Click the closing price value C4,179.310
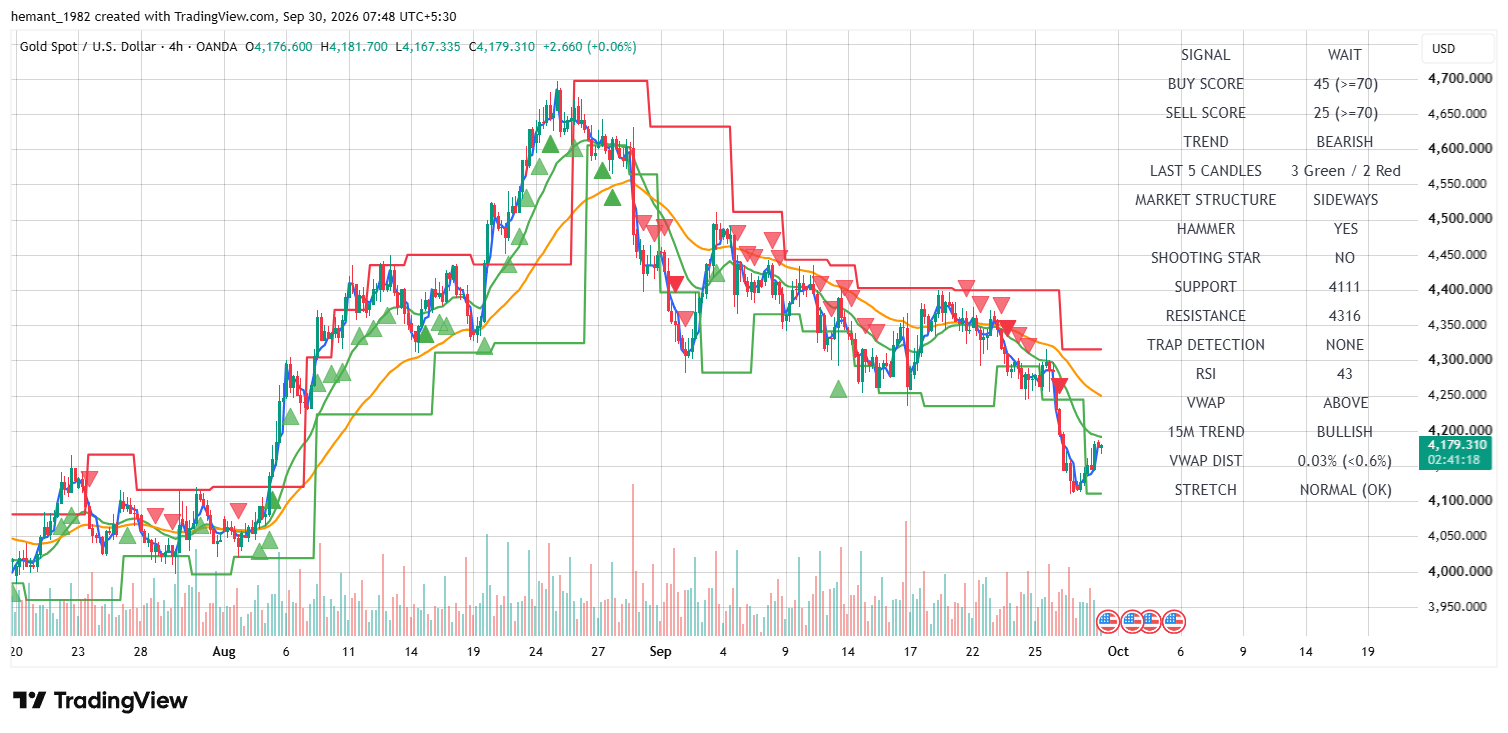This screenshot has height=733, width=1508. click(x=503, y=47)
